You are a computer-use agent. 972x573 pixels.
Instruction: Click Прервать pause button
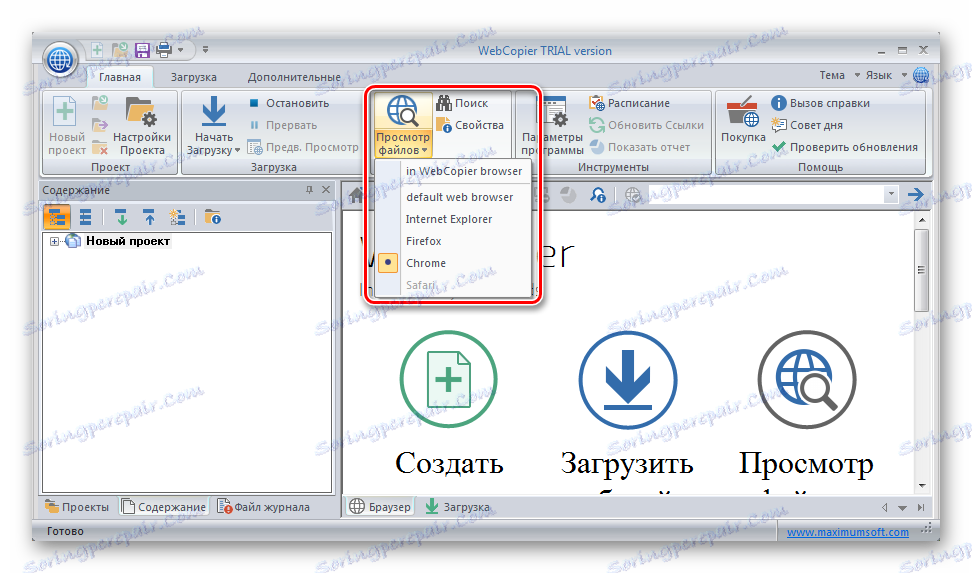[283, 125]
